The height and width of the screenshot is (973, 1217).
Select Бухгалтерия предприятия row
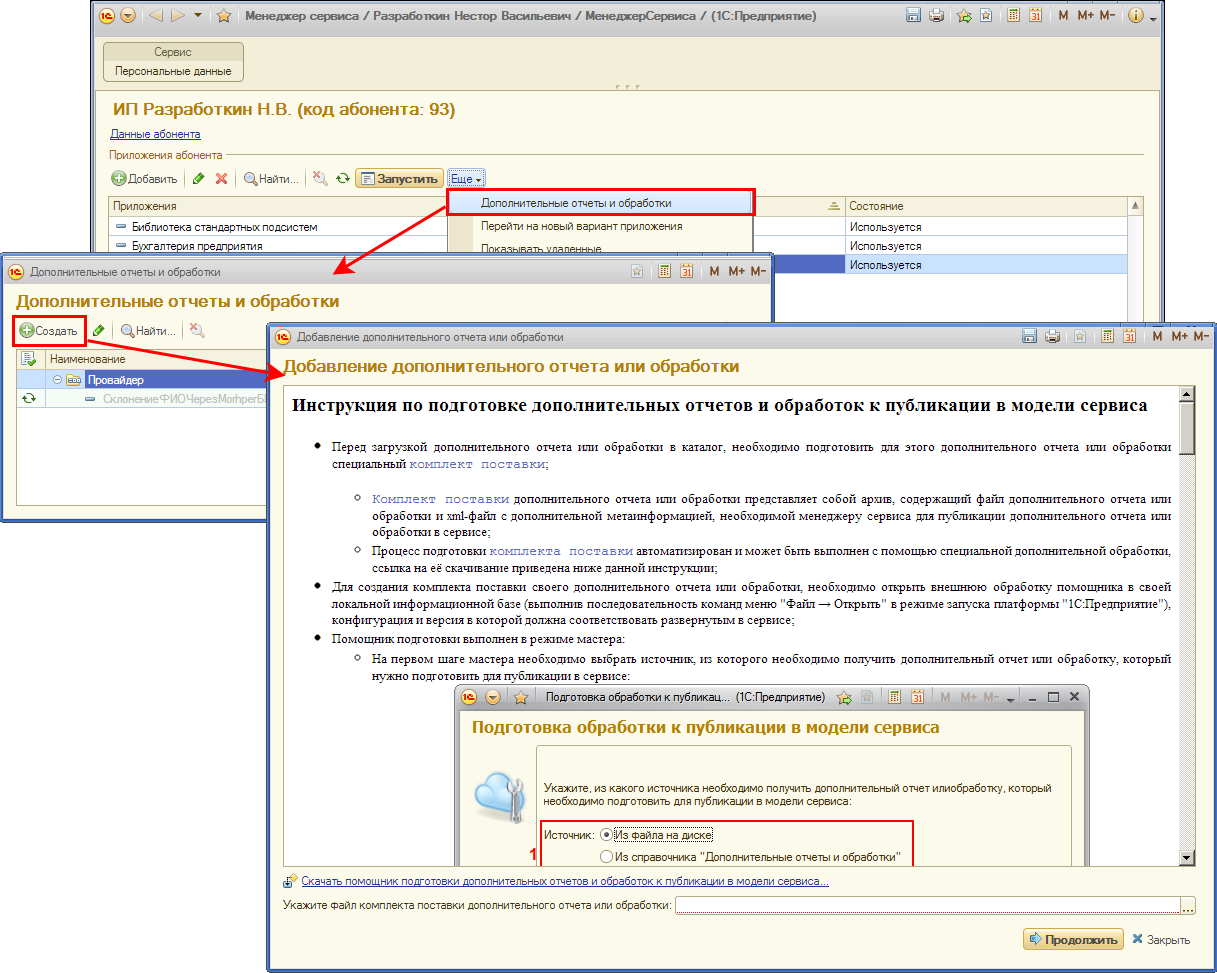tap(278, 245)
